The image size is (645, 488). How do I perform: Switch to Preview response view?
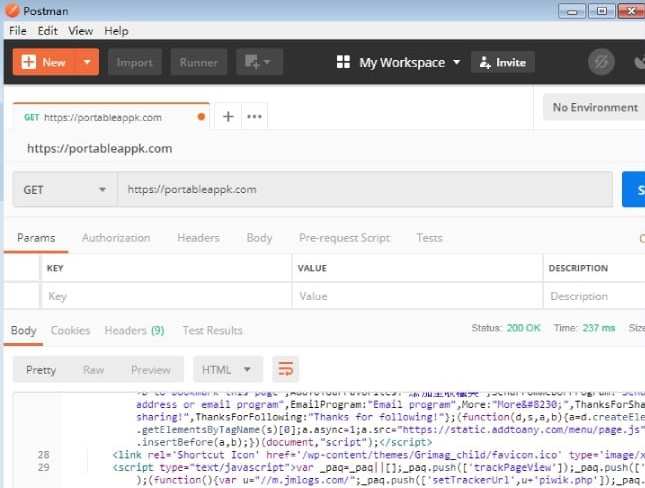tap(151, 369)
